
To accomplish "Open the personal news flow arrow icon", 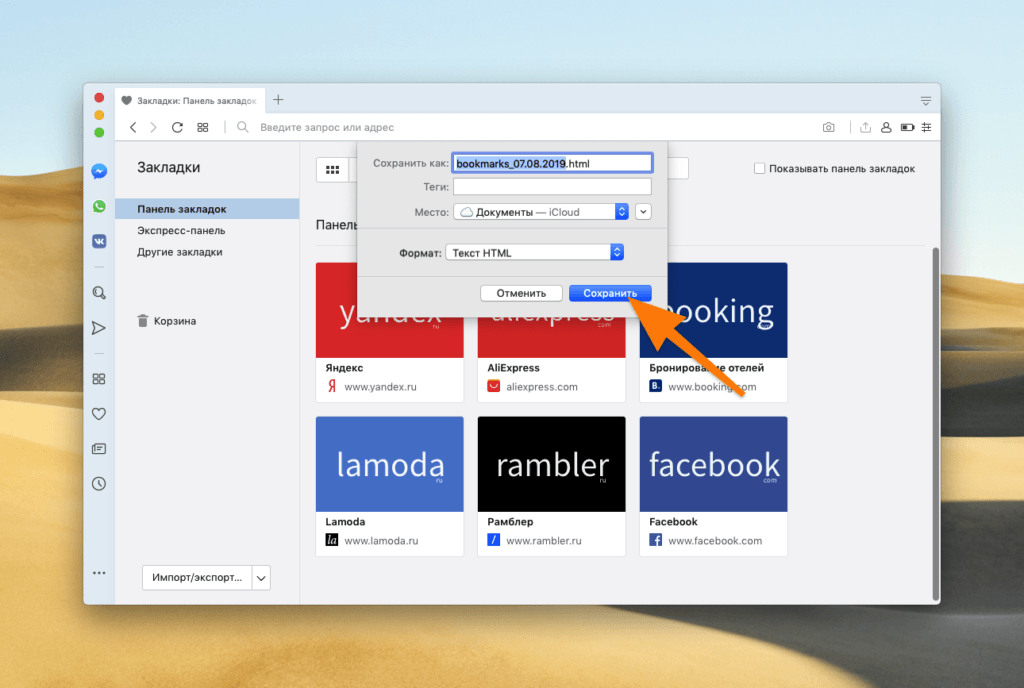I will (x=99, y=328).
